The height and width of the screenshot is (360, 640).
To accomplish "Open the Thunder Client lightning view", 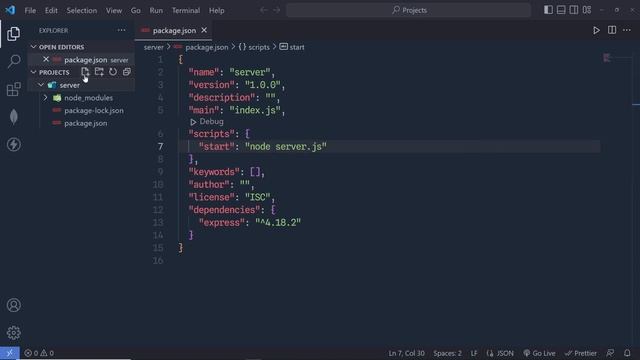I will pos(13,144).
